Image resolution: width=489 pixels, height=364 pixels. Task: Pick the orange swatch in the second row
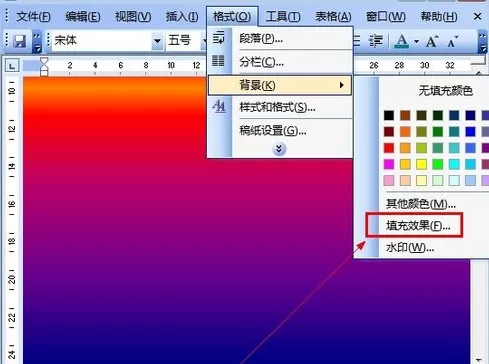pos(405,132)
